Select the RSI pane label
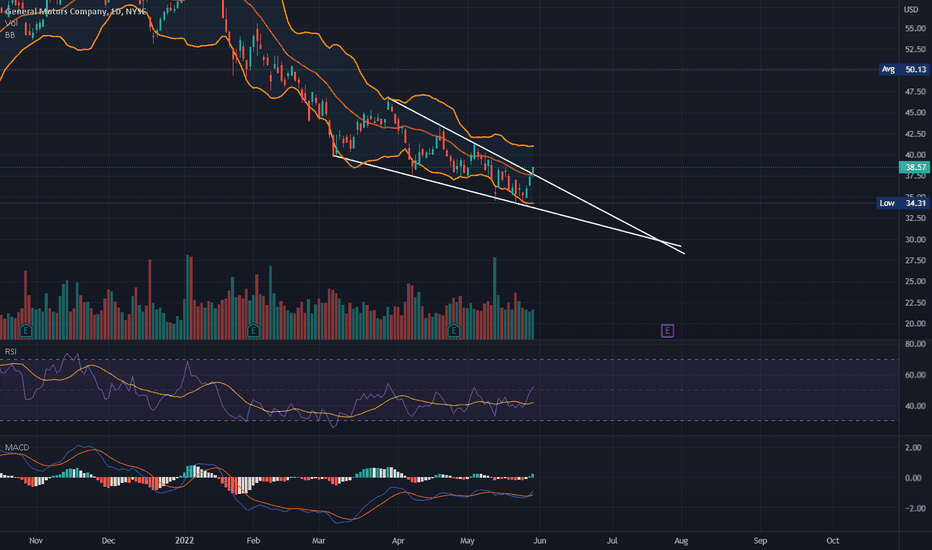This screenshot has width=932, height=550. coord(11,351)
